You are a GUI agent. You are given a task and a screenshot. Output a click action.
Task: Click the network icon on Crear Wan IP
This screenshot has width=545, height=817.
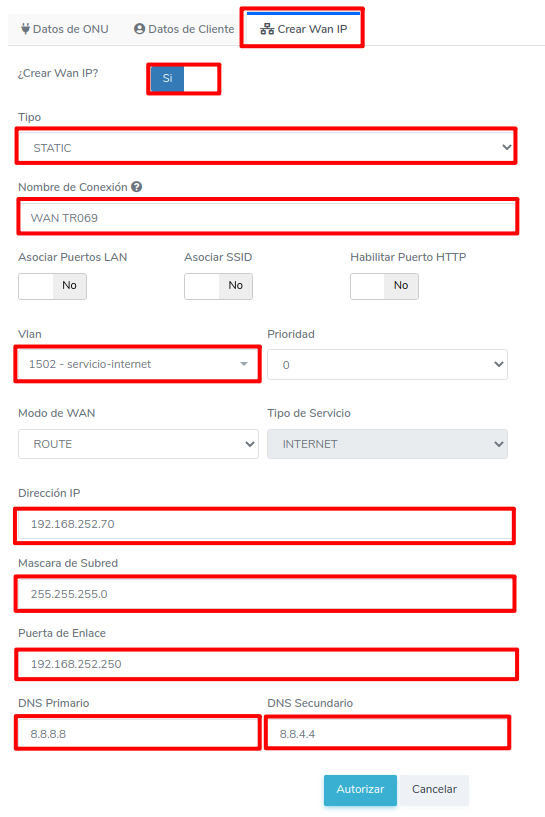click(267, 29)
